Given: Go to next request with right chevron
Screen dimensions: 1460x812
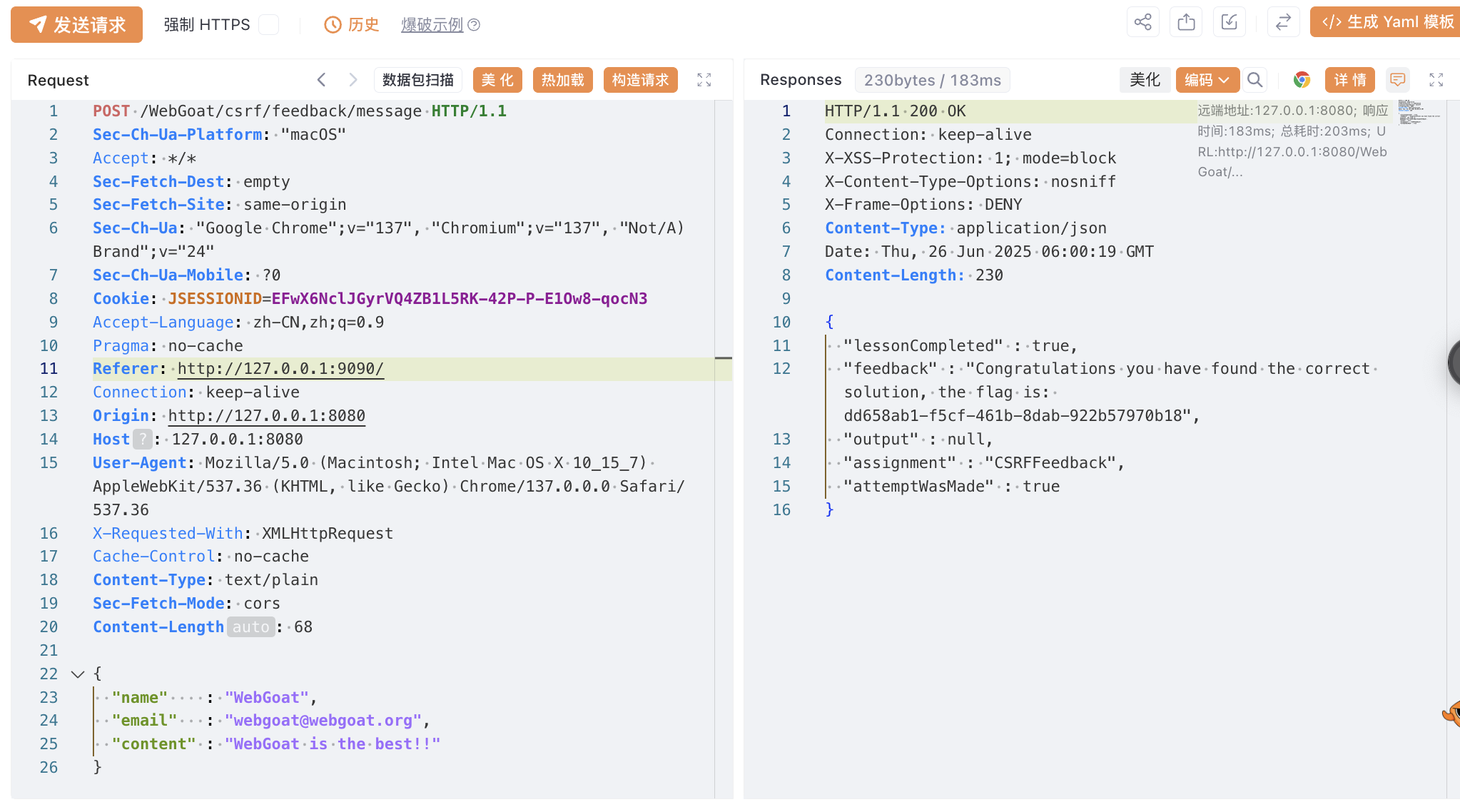Looking at the screenshot, I should pos(353,80).
